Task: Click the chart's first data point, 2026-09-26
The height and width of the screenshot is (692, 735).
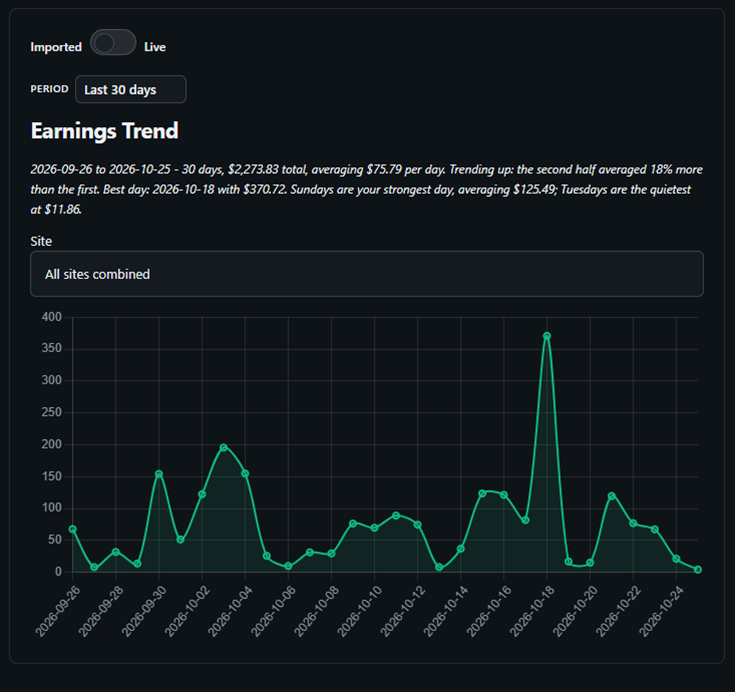Action: click(73, 529)
